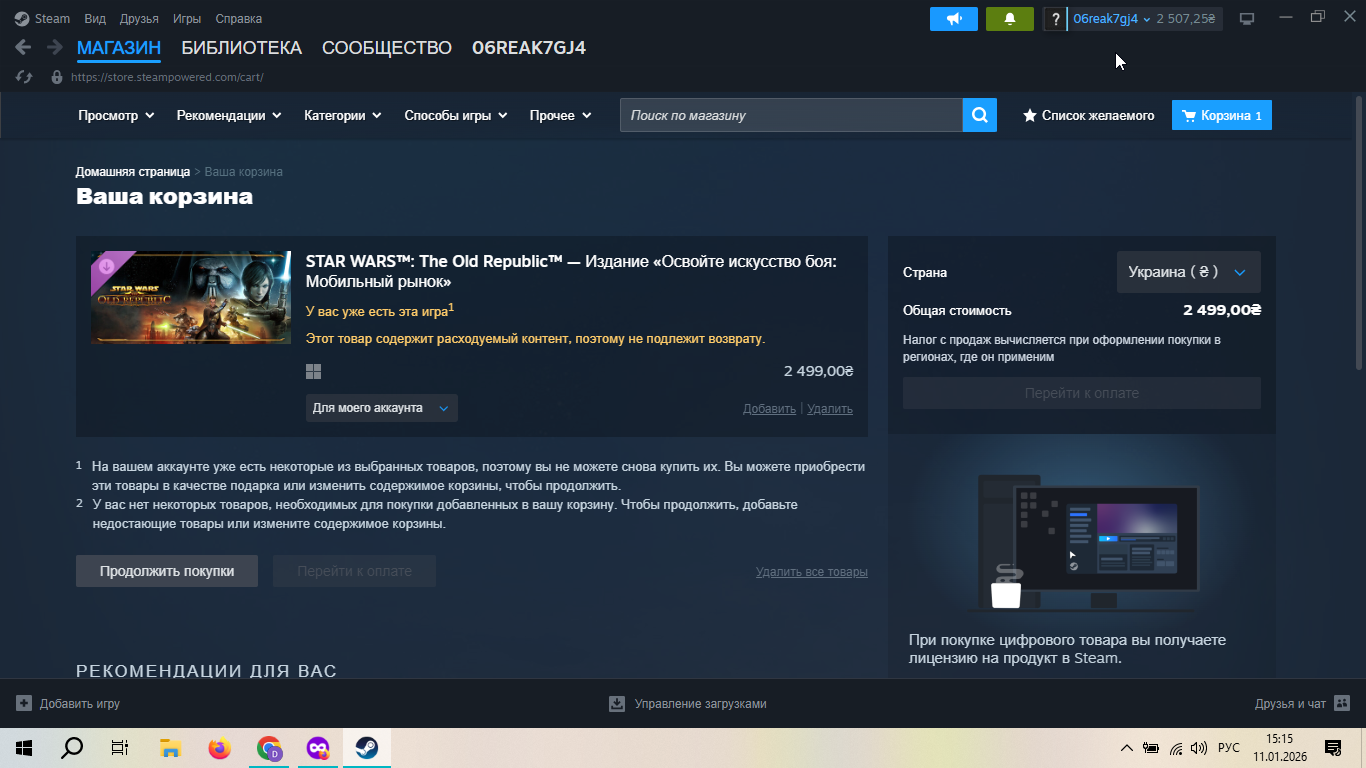Click the megaphone announcements icon
The width and height of the screenshot is (1366, 768).
point(954,19)
